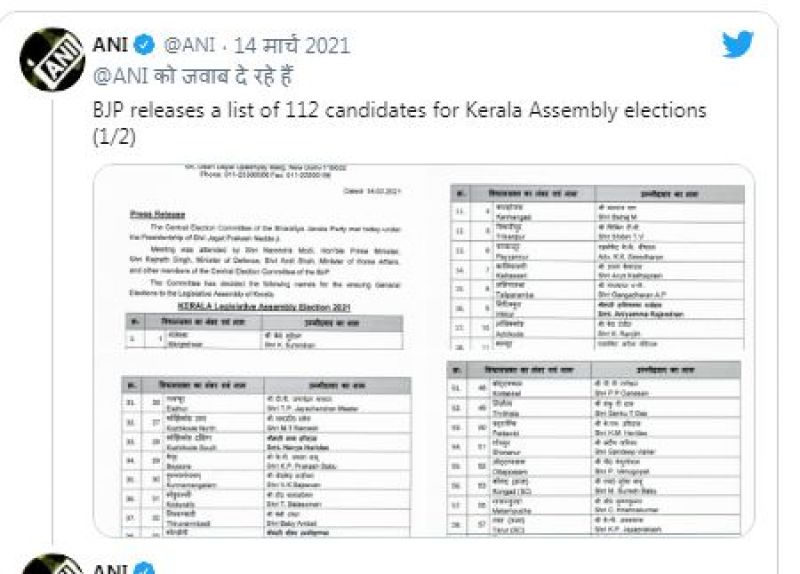Click the blue Twitter bird logo
Viewport: 800px width, 574px height.
[737, 44]
